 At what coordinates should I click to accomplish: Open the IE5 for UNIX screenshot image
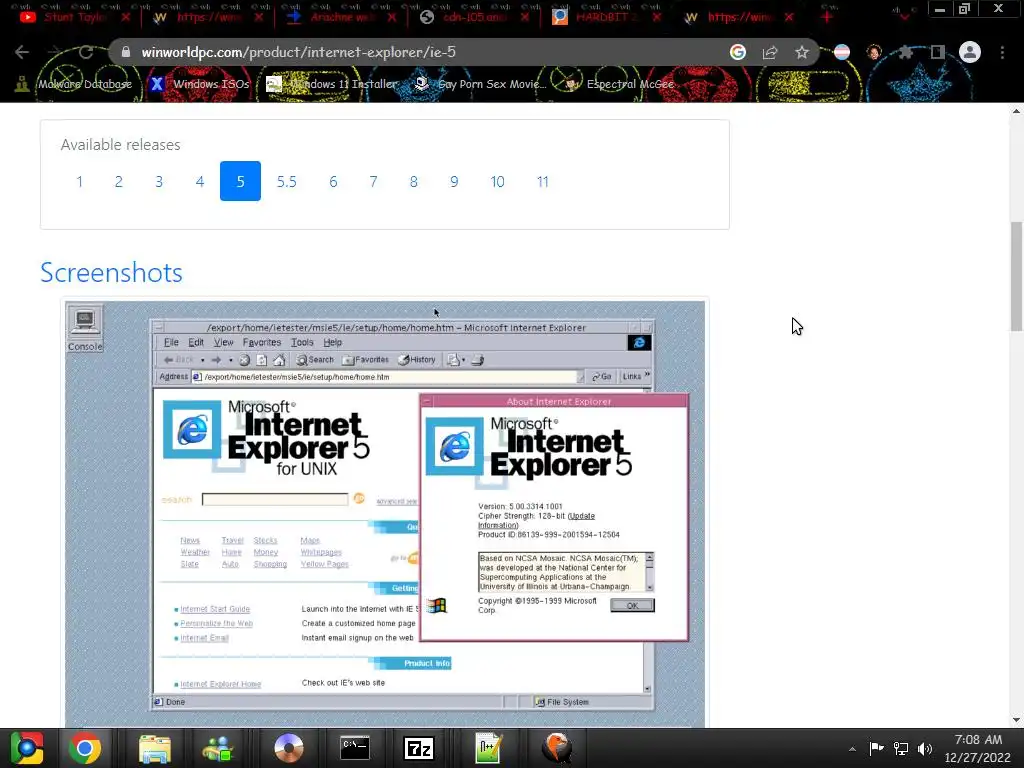click(x=385, y=514)
